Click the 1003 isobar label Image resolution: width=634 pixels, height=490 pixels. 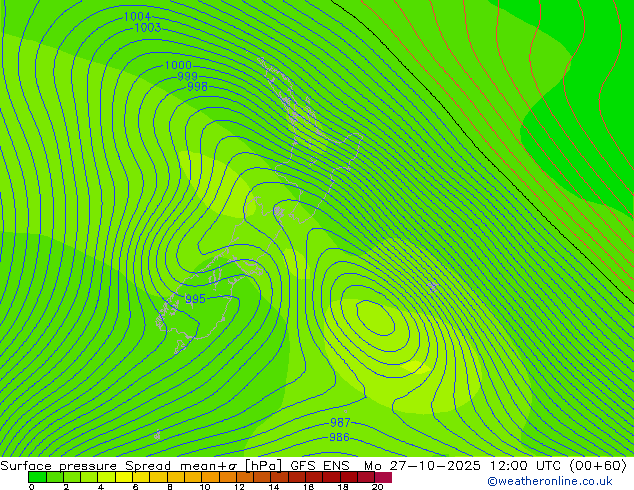148,27
